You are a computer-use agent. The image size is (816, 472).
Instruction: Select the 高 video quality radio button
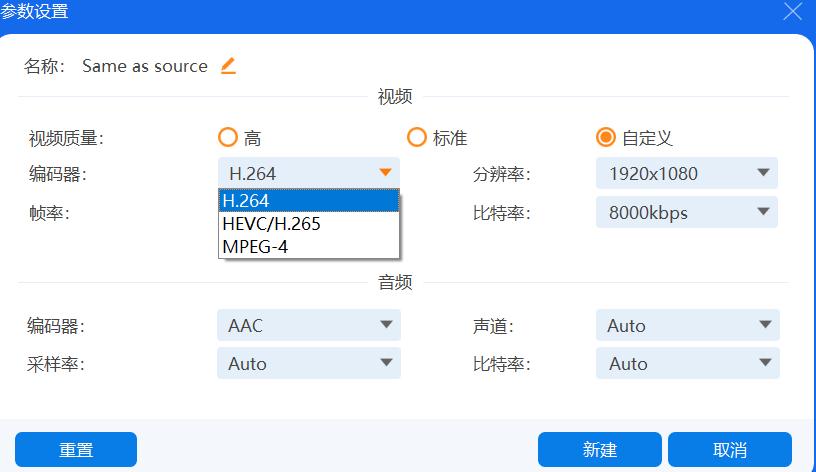[227, 137]
